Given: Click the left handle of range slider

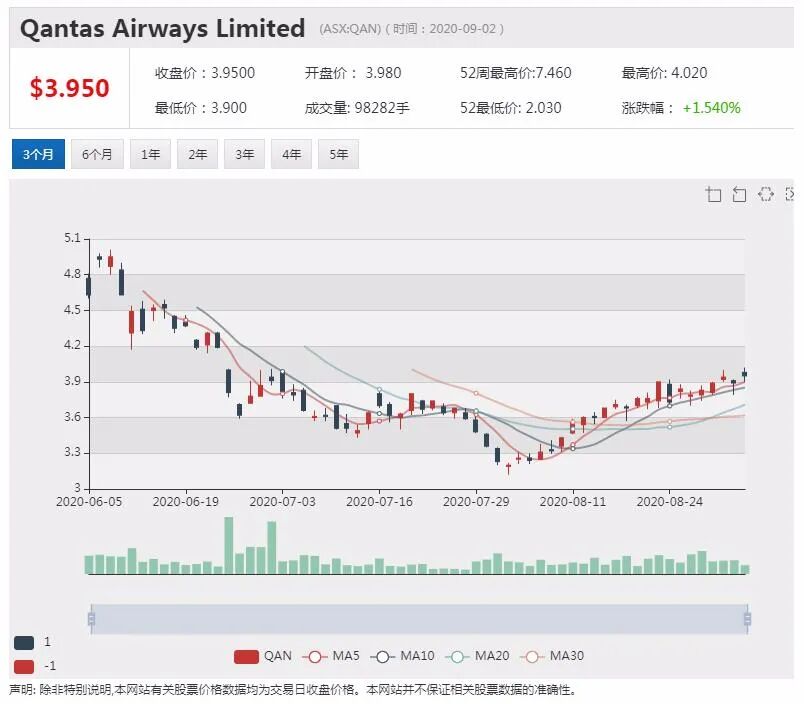Looking at the screenshot, I should pos(91,619).
